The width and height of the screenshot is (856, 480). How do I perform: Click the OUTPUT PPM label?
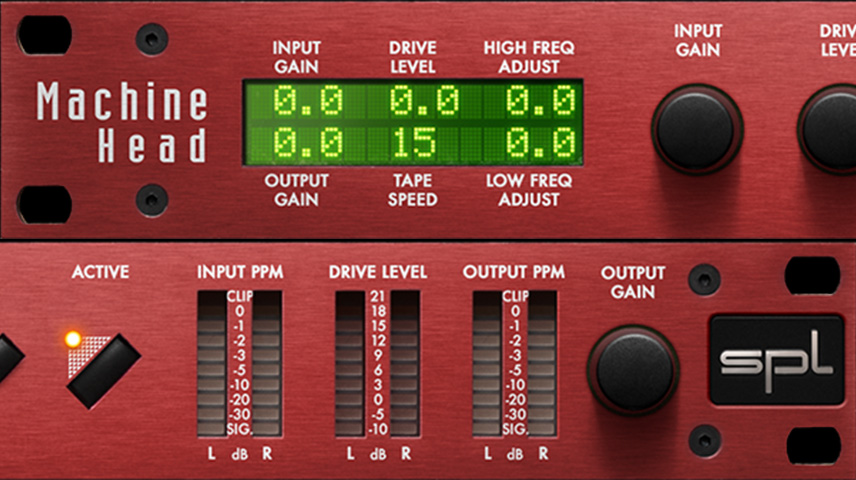pos(514,272)
